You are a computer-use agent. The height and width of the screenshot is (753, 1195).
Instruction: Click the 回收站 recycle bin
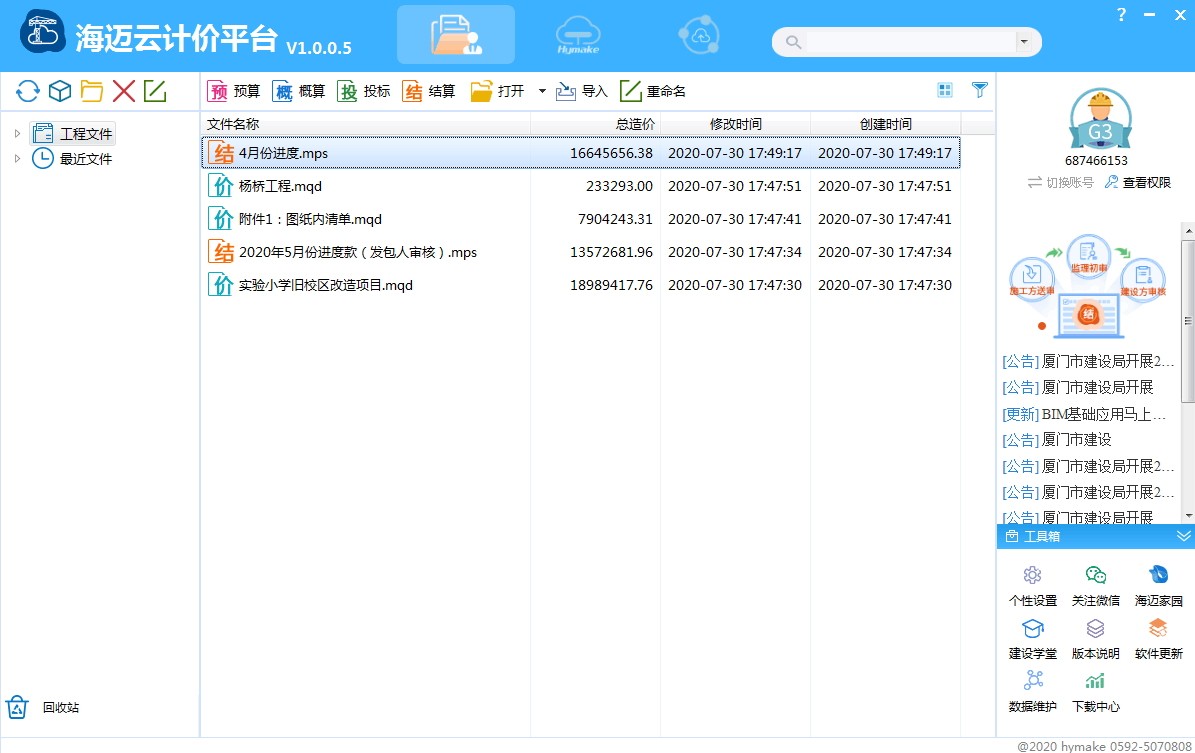(43, 707)
